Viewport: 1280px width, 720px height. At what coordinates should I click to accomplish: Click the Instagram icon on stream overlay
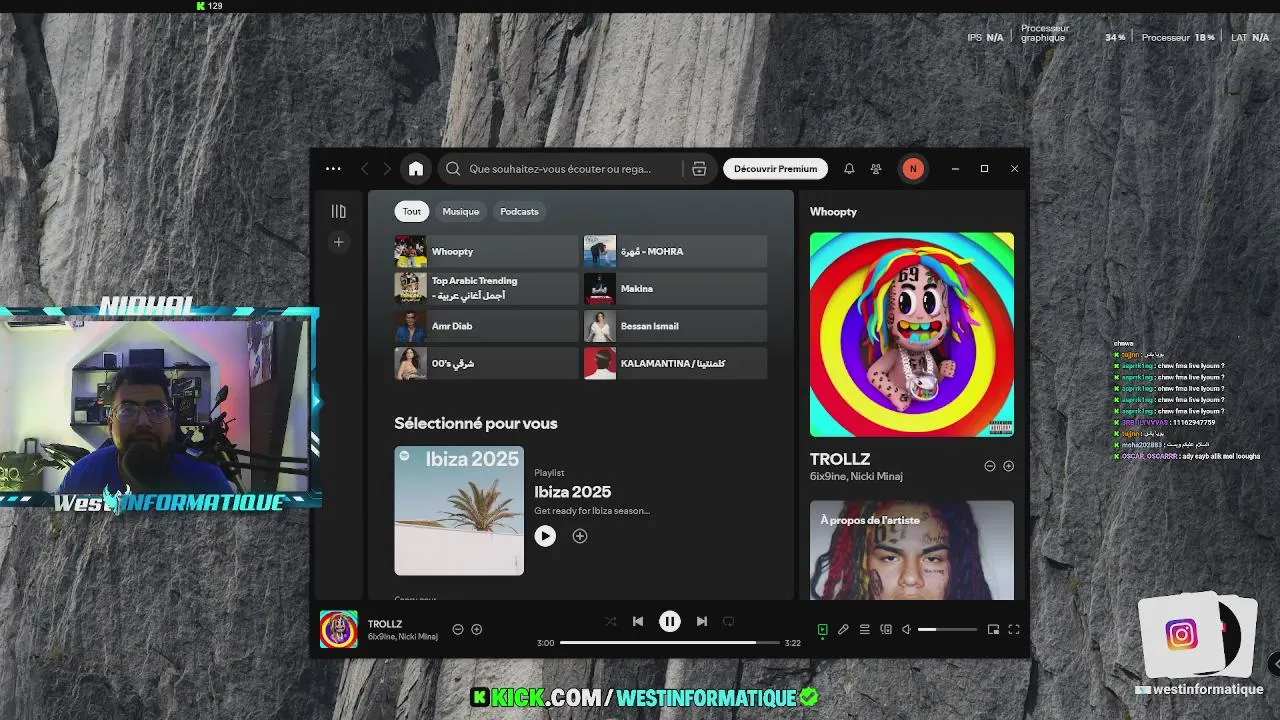pyautogui.click(x=1181, y=635)
